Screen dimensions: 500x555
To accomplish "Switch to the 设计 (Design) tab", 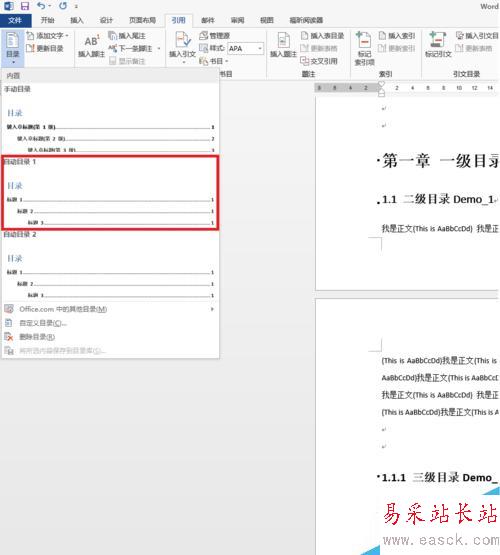I will 106,20.
